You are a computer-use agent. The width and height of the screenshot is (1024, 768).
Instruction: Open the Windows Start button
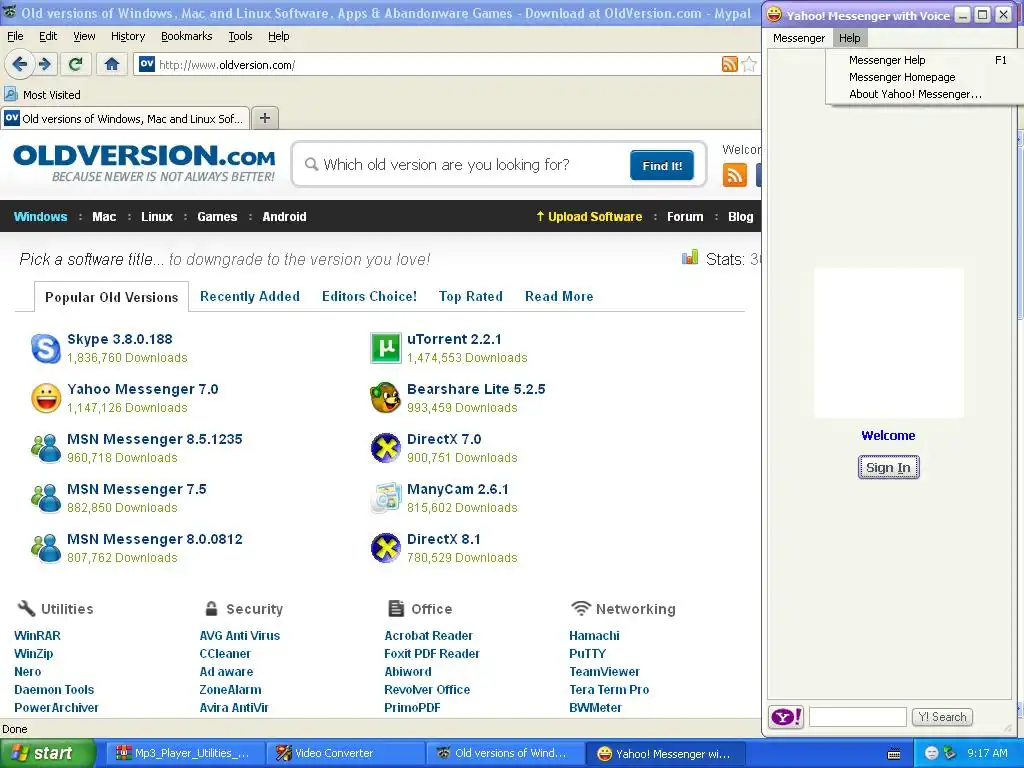(x=48, y=753)
